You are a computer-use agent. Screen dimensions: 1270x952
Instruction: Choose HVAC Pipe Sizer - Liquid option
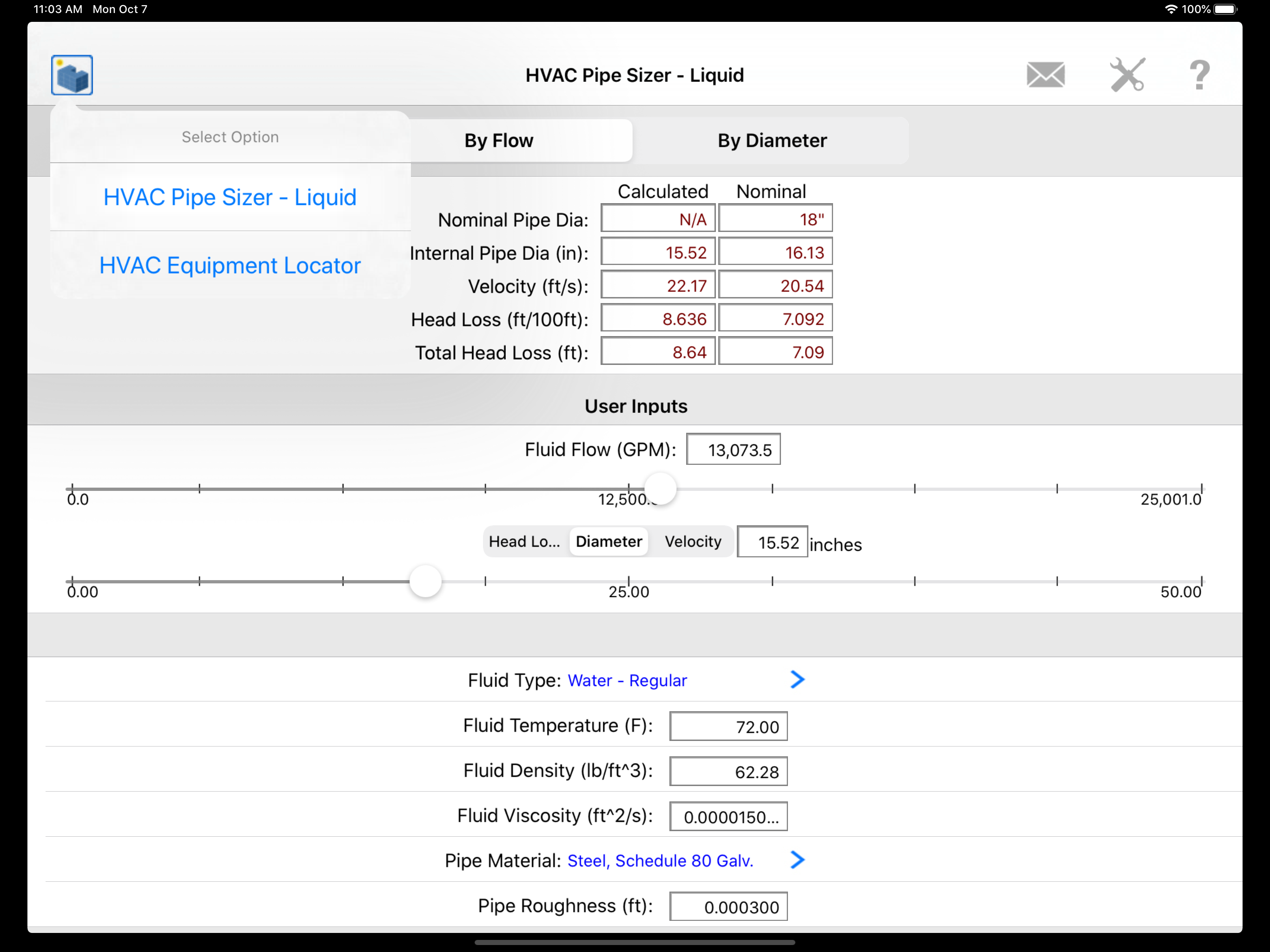tap(230, 197)
